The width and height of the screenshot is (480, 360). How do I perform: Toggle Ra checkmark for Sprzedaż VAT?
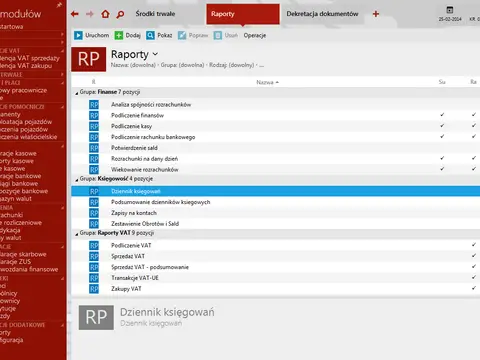(x=474, y=256)
